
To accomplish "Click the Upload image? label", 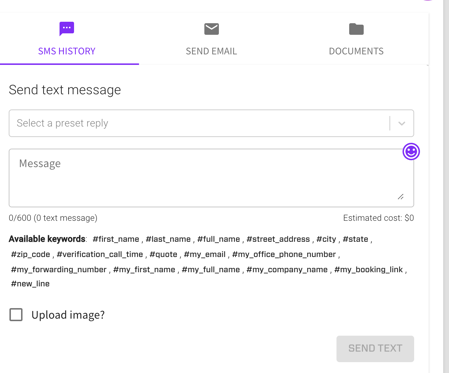I will tap(68, 315).
